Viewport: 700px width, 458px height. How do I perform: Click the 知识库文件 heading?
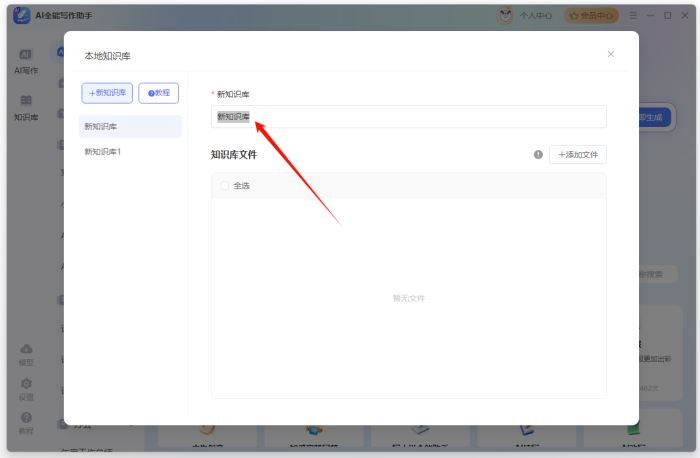point(234,154)
